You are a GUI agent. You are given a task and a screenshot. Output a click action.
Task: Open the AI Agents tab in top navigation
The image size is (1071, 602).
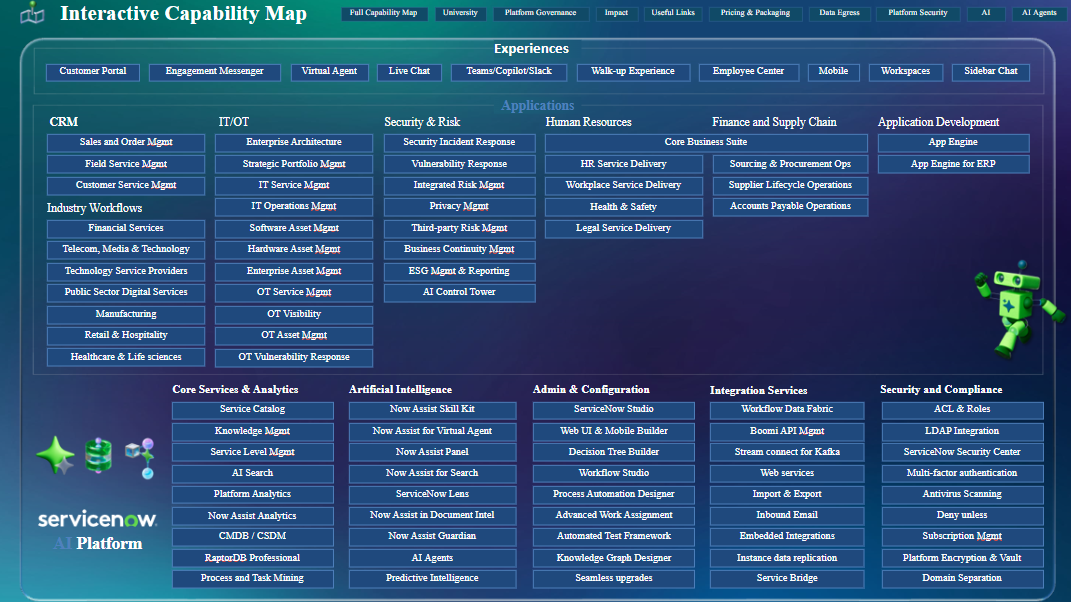(x=1038, y=14)
